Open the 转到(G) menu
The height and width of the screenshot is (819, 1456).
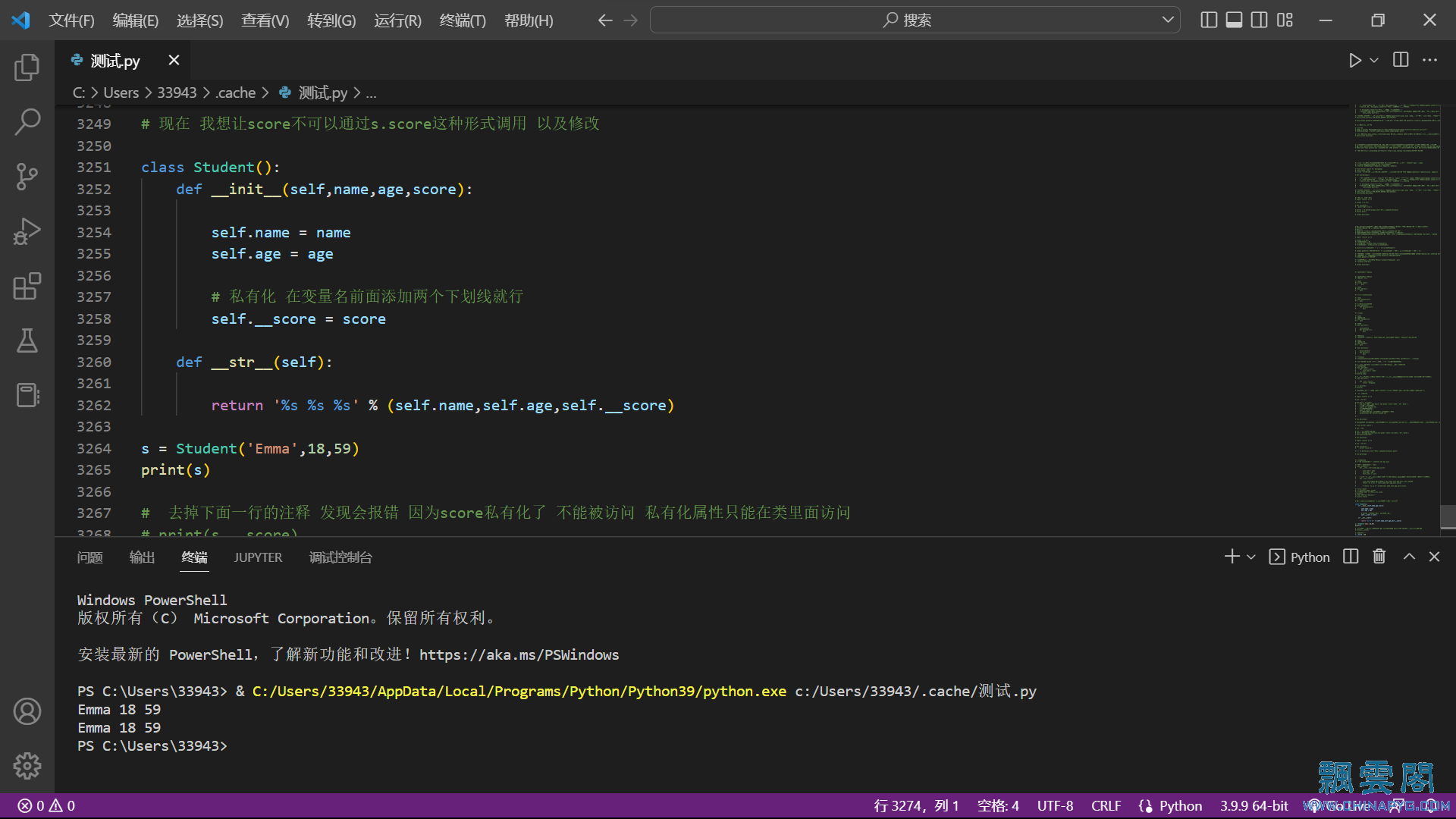coord(331,20)
